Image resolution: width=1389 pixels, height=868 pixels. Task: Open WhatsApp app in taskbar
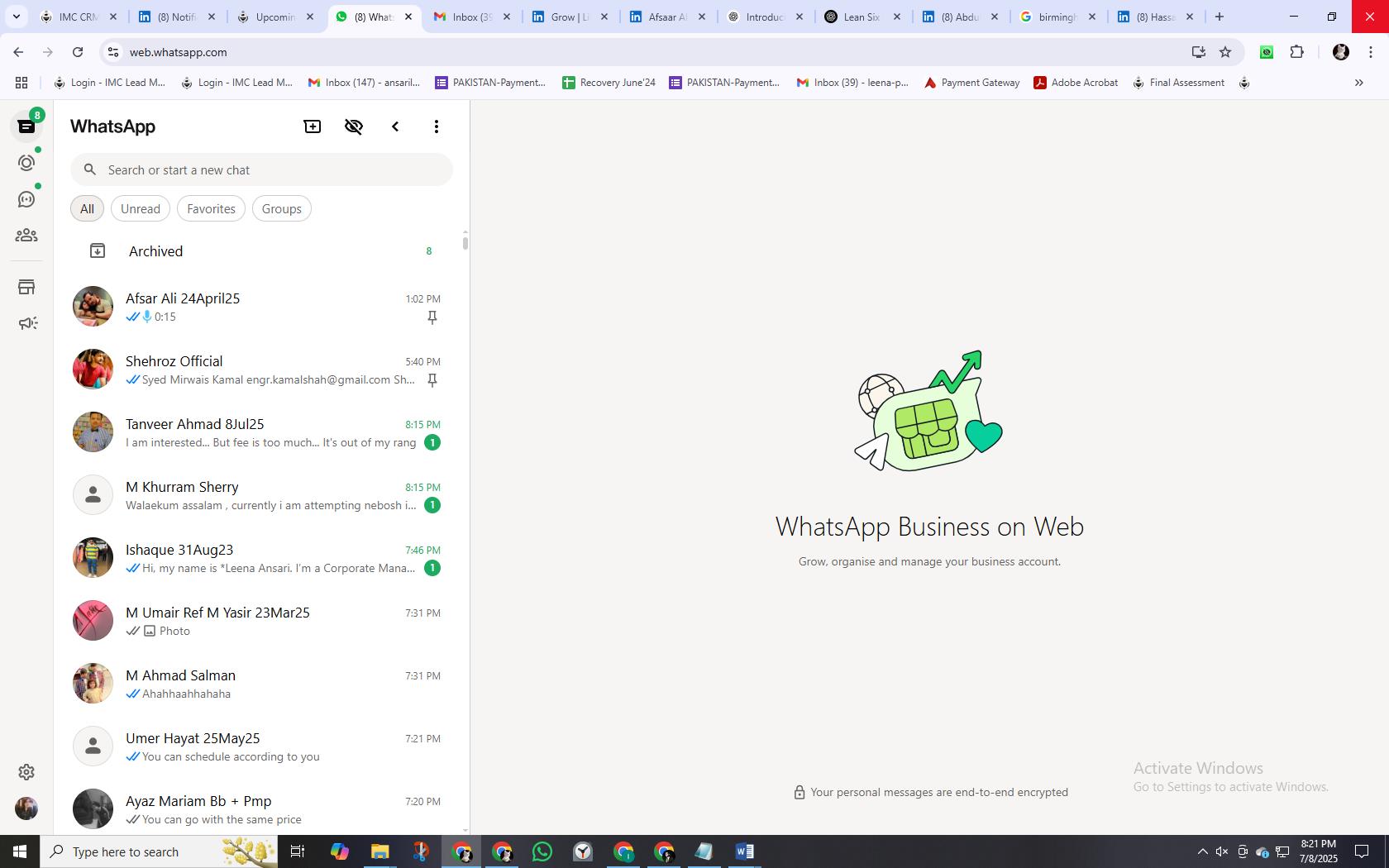[x=542, y=851]
